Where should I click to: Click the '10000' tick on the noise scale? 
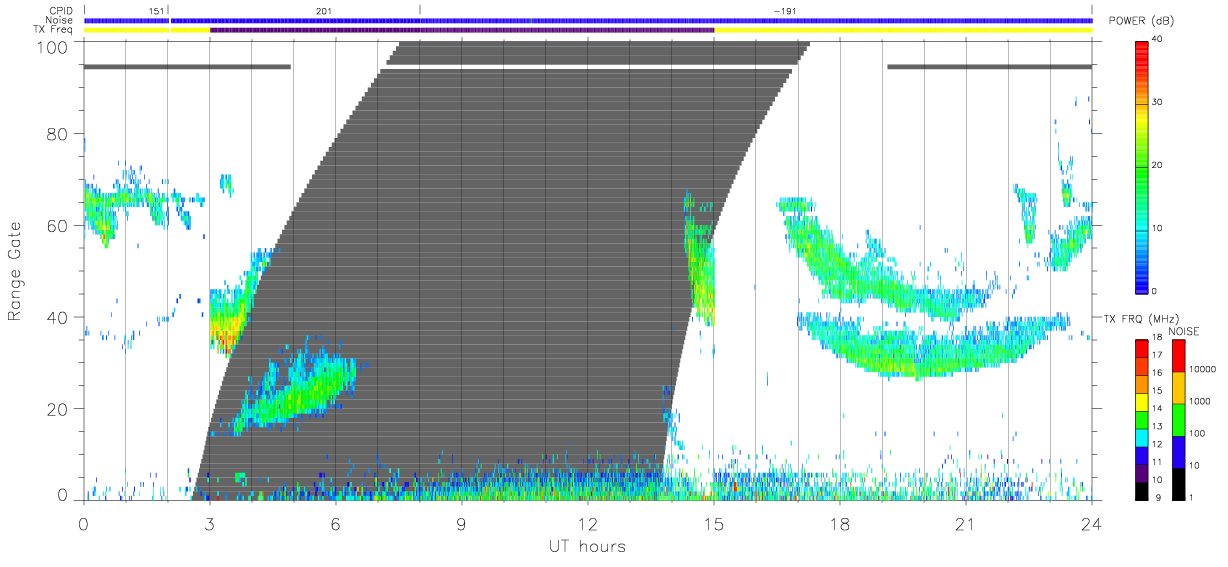click(x=1203, y=369)
